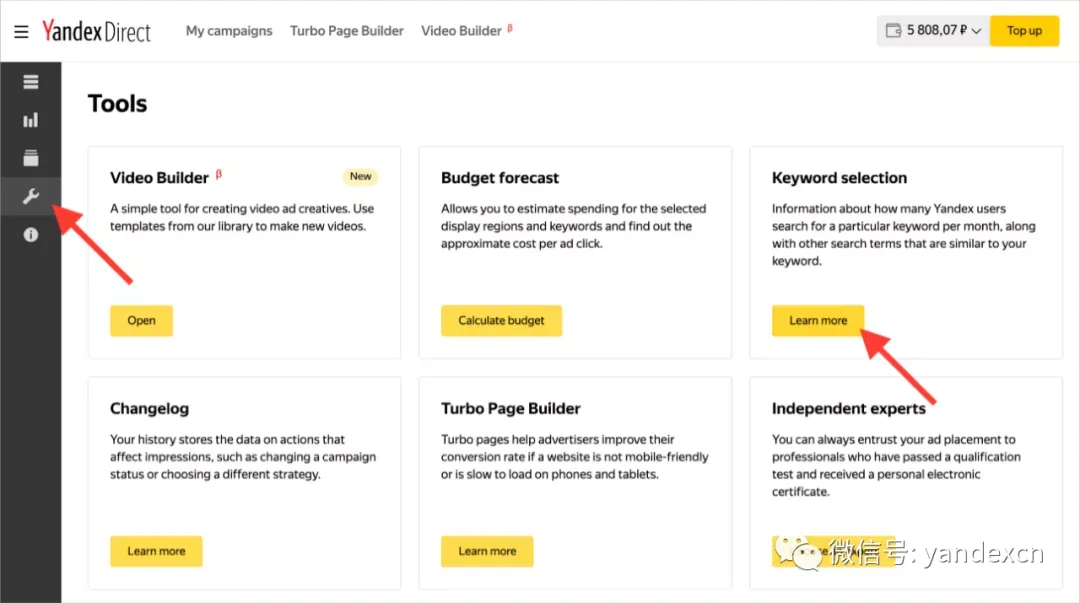Click the Budget forecast card title
Viewport: 1080px width, 603px height.
coord(500,178)
